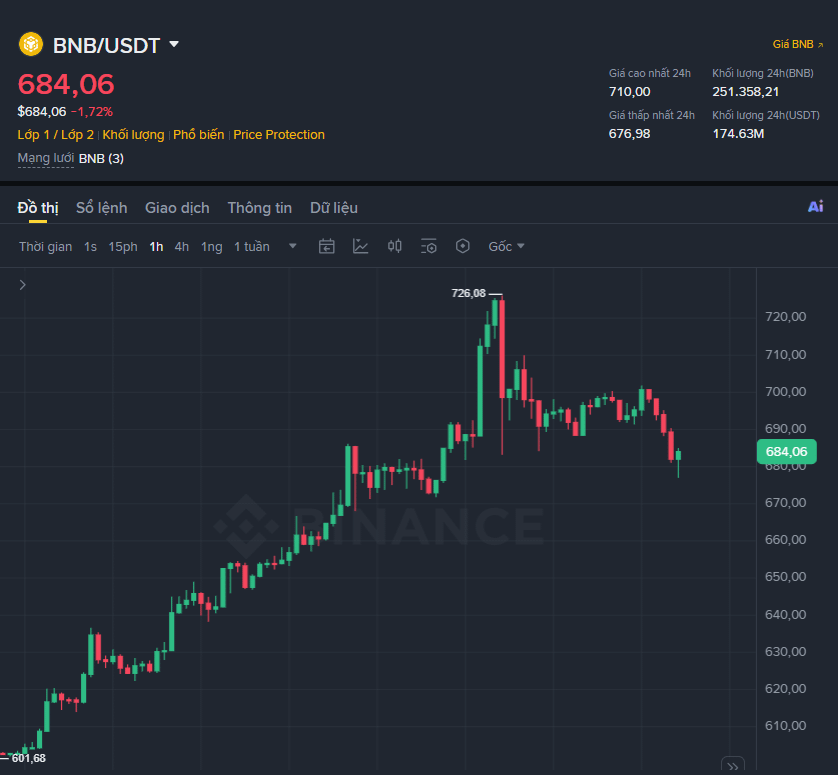Click the 670,00 price axis label
Image resolution: width=838 pixels, height=775 pixels.
point(785,502)
